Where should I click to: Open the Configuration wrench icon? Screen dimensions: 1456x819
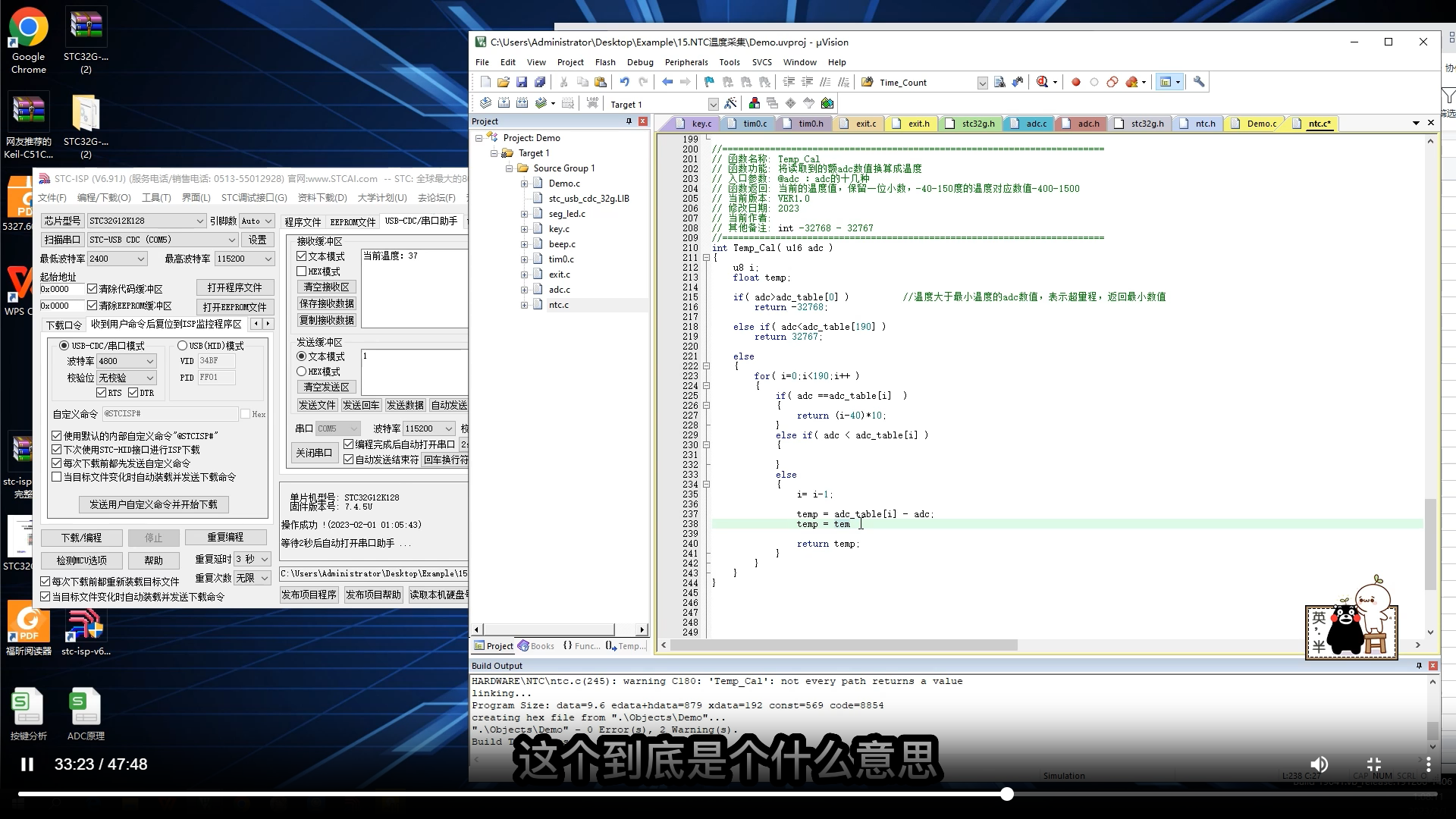coord(1199,82)
